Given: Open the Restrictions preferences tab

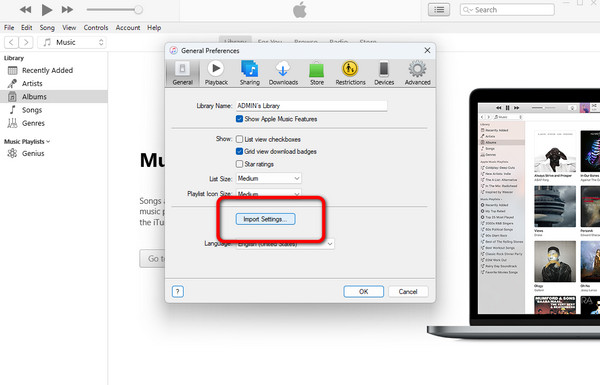Looking at the screenshot, I should 350,73.
